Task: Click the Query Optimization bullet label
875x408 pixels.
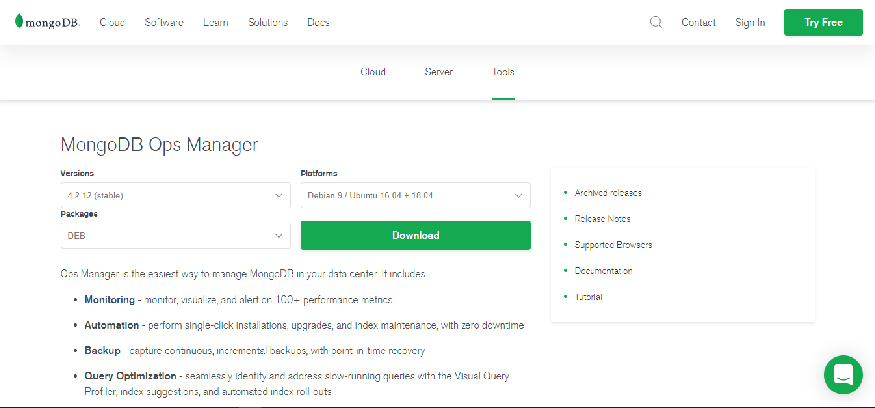Action: (x=130, y=376)
